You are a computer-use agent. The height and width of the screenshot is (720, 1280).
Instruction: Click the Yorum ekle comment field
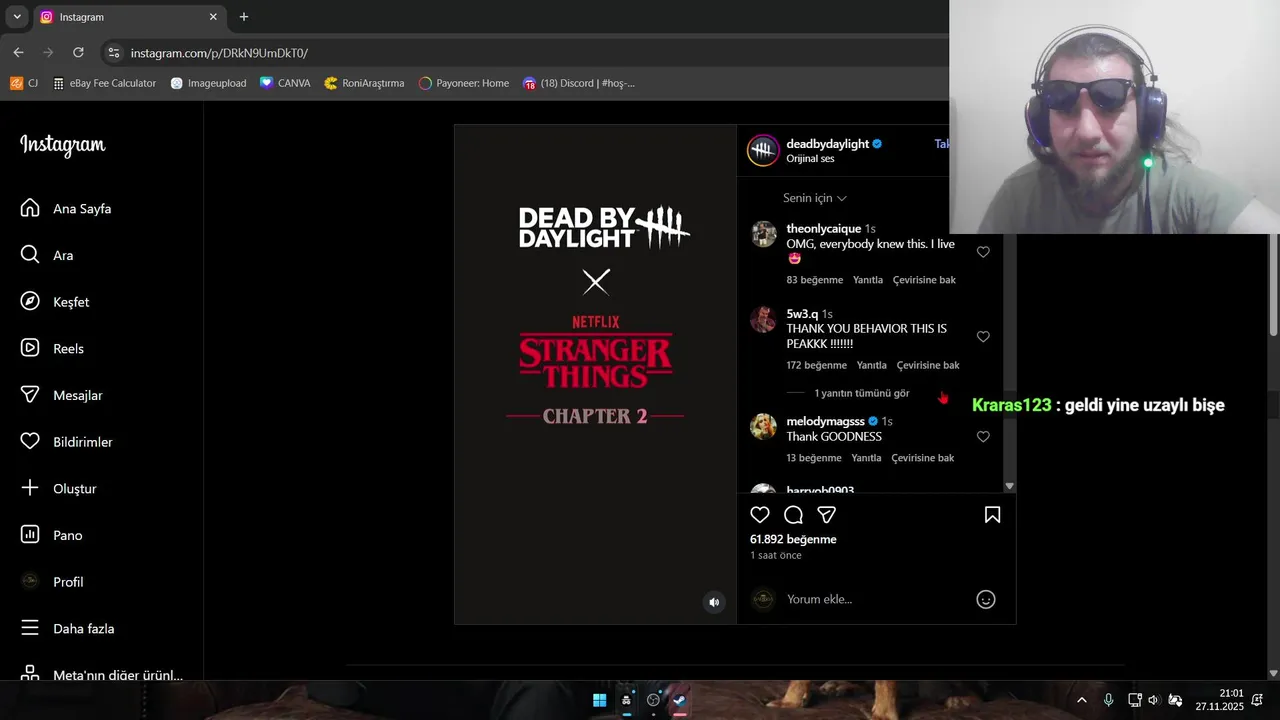[x=875, y=599]
